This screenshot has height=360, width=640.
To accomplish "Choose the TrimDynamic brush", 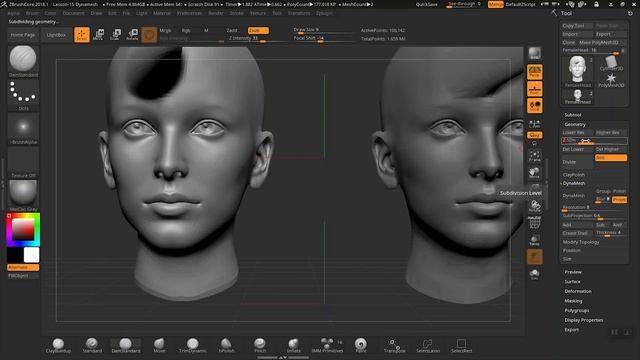I will (x=193, y=345).
